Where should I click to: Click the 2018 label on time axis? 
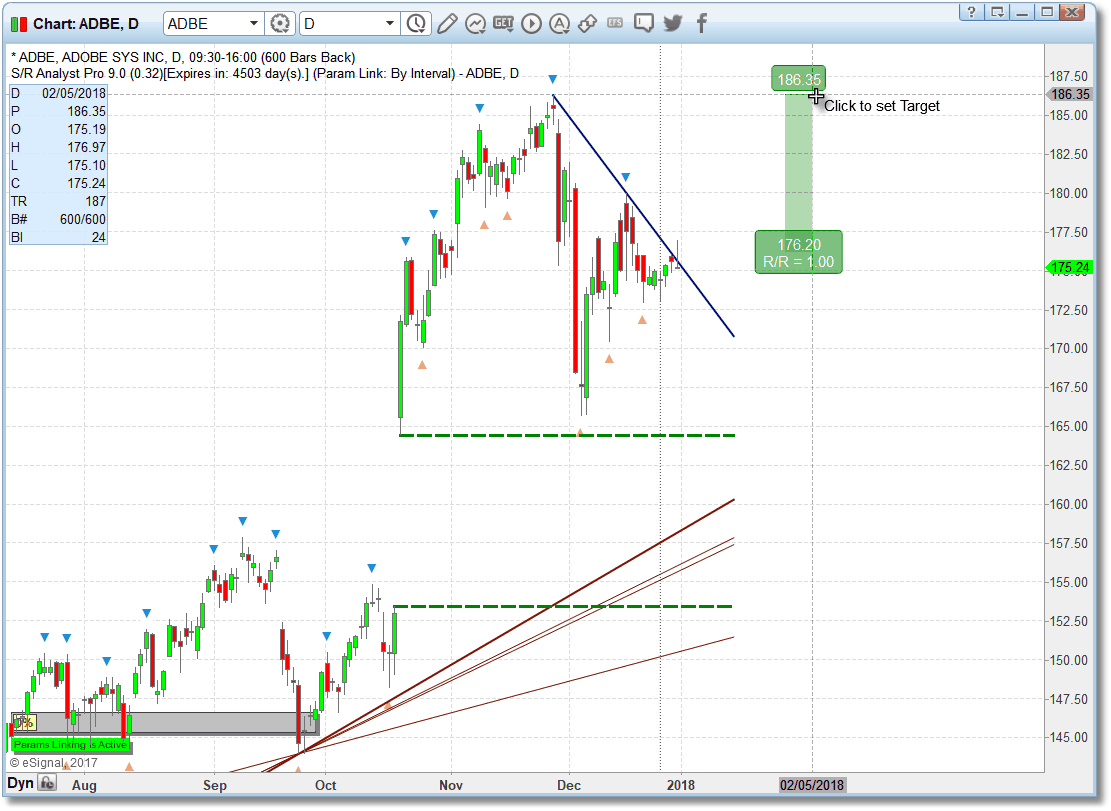681,785
